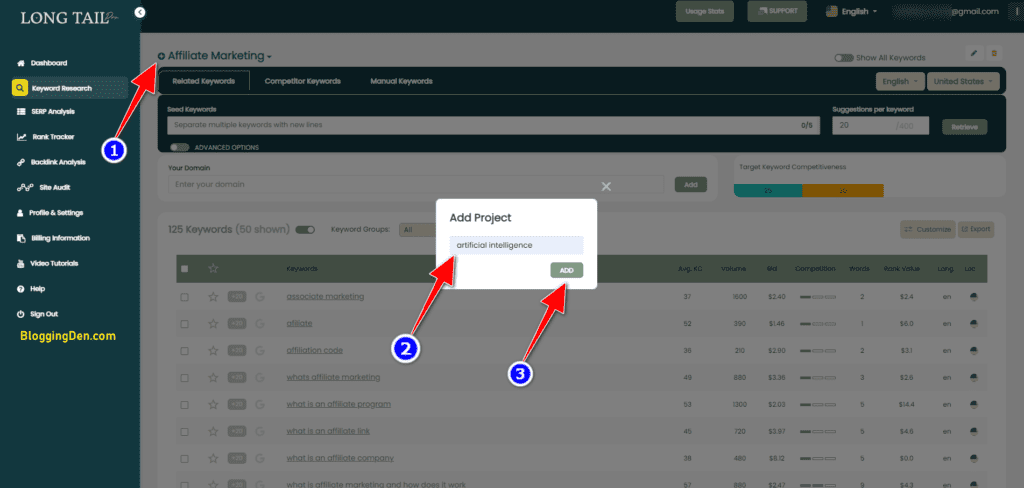Check the whats affiliate marketing checkbox
This screenshot has height=488, width=1024.
pos(185,378)
